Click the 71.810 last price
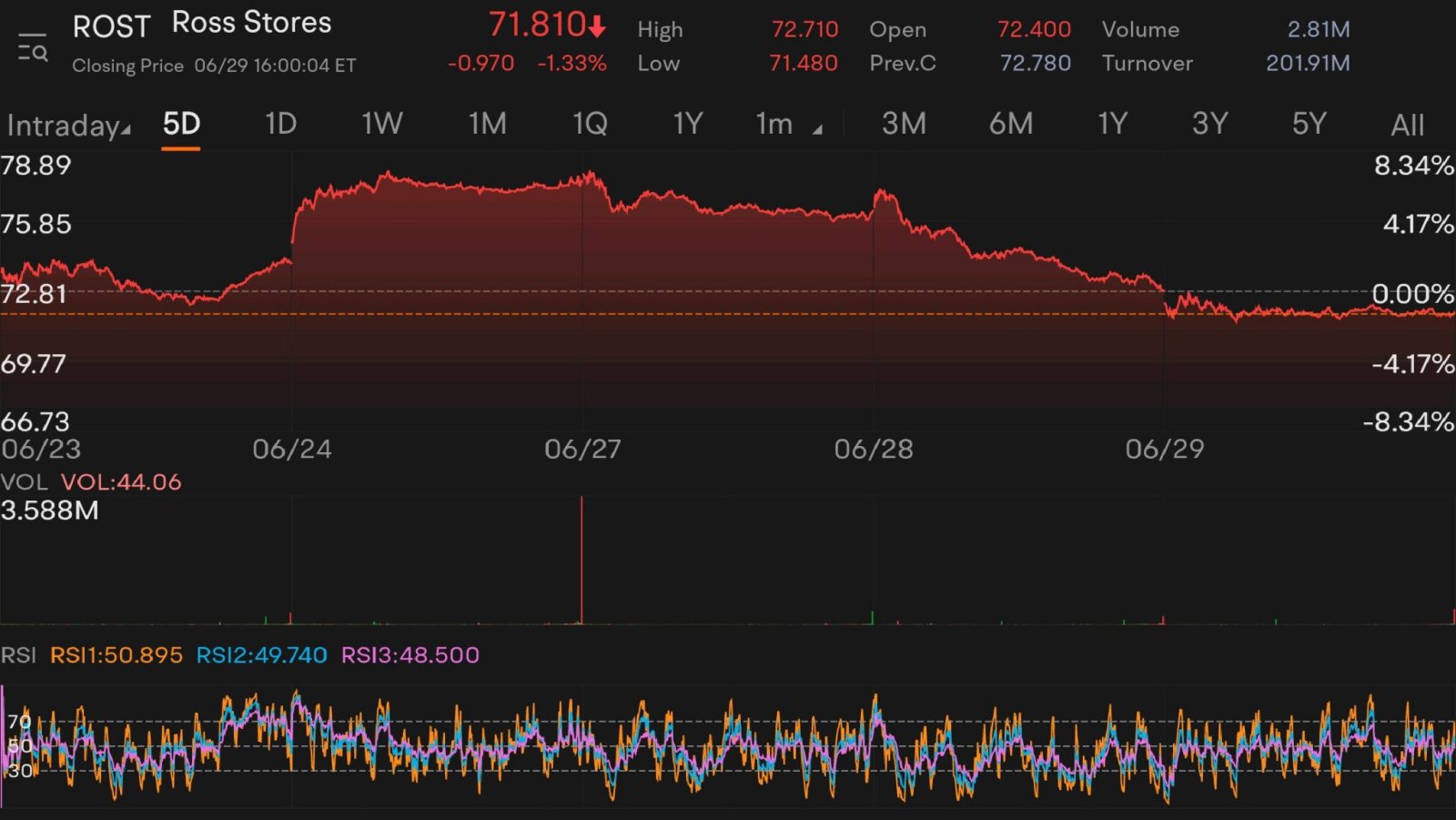The image size is (1456, 820). pyautogui.click(x=537, y=25)
